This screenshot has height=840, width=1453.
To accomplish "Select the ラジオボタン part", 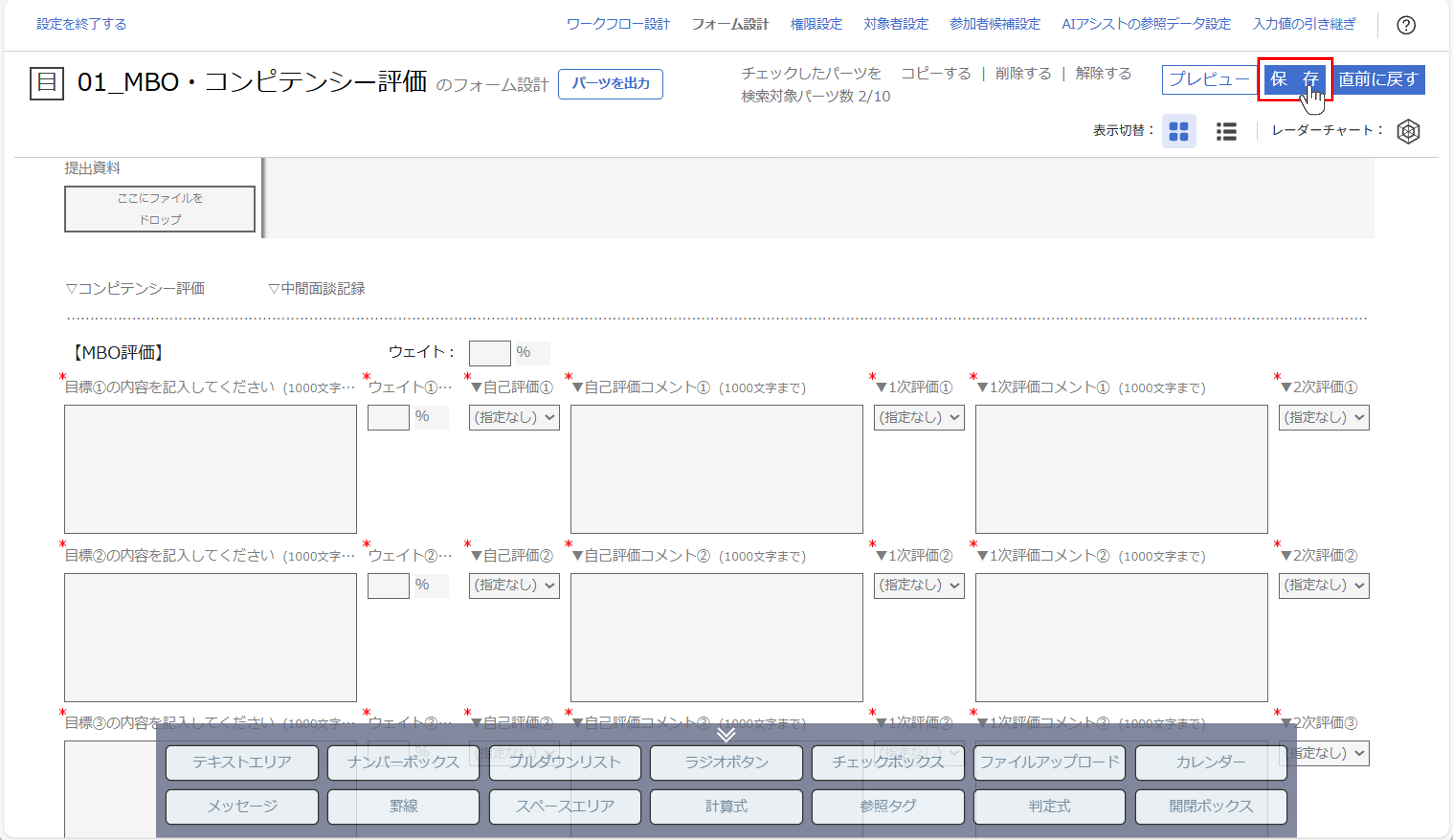I will coord(726,762).
